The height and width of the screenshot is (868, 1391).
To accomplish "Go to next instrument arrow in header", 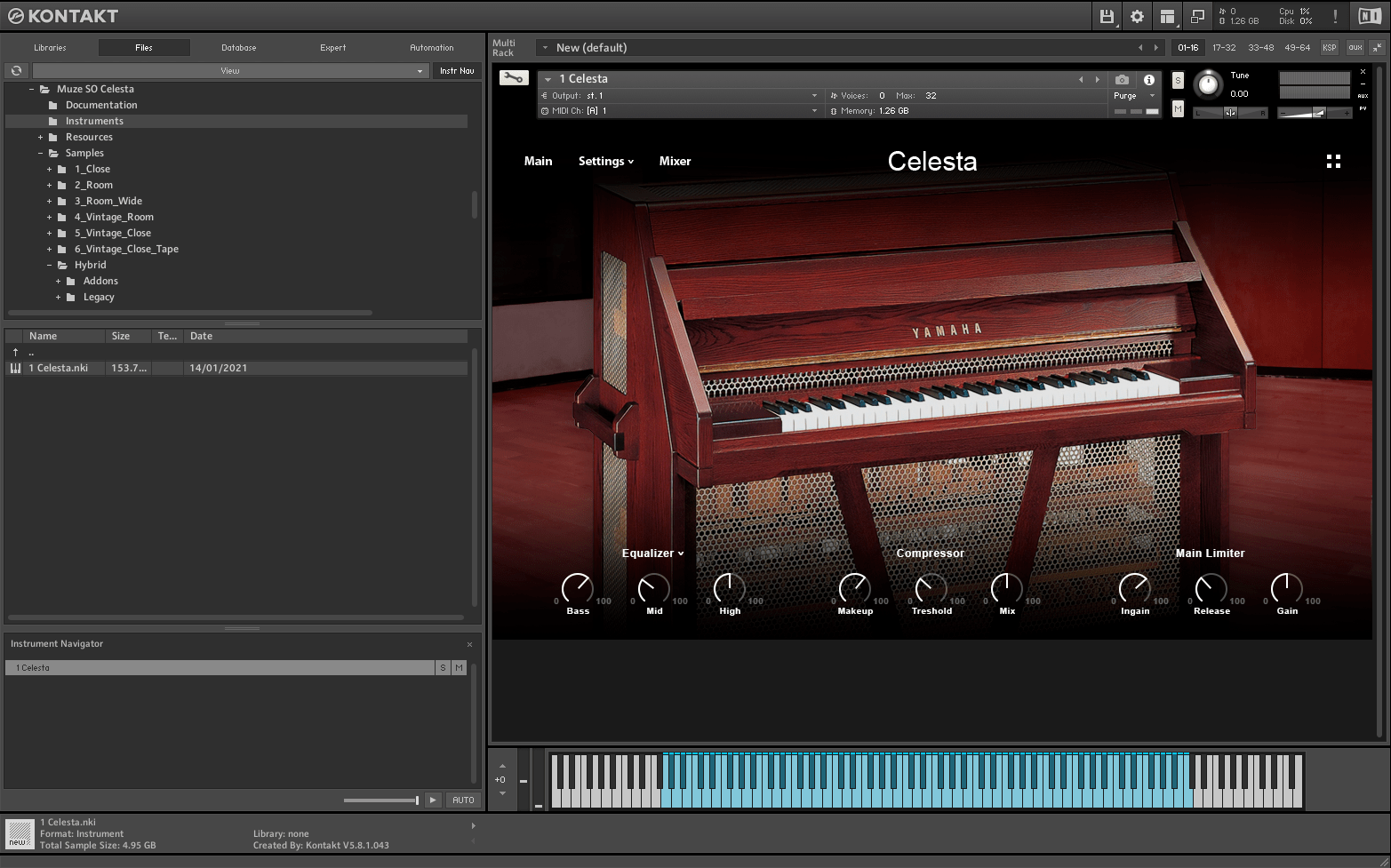I will [x=1098, y=79].
